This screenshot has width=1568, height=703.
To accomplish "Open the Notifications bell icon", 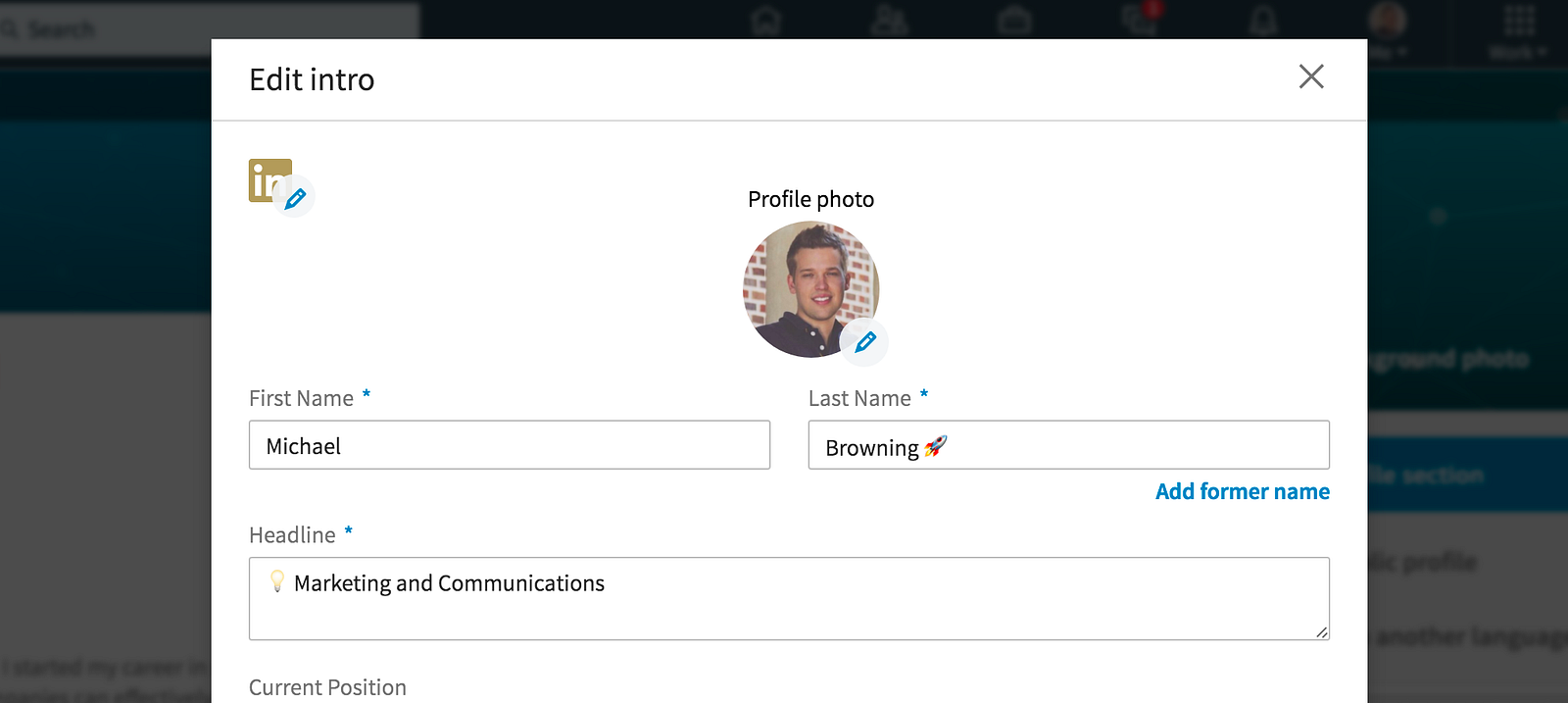I will (x=1264, y=22).
